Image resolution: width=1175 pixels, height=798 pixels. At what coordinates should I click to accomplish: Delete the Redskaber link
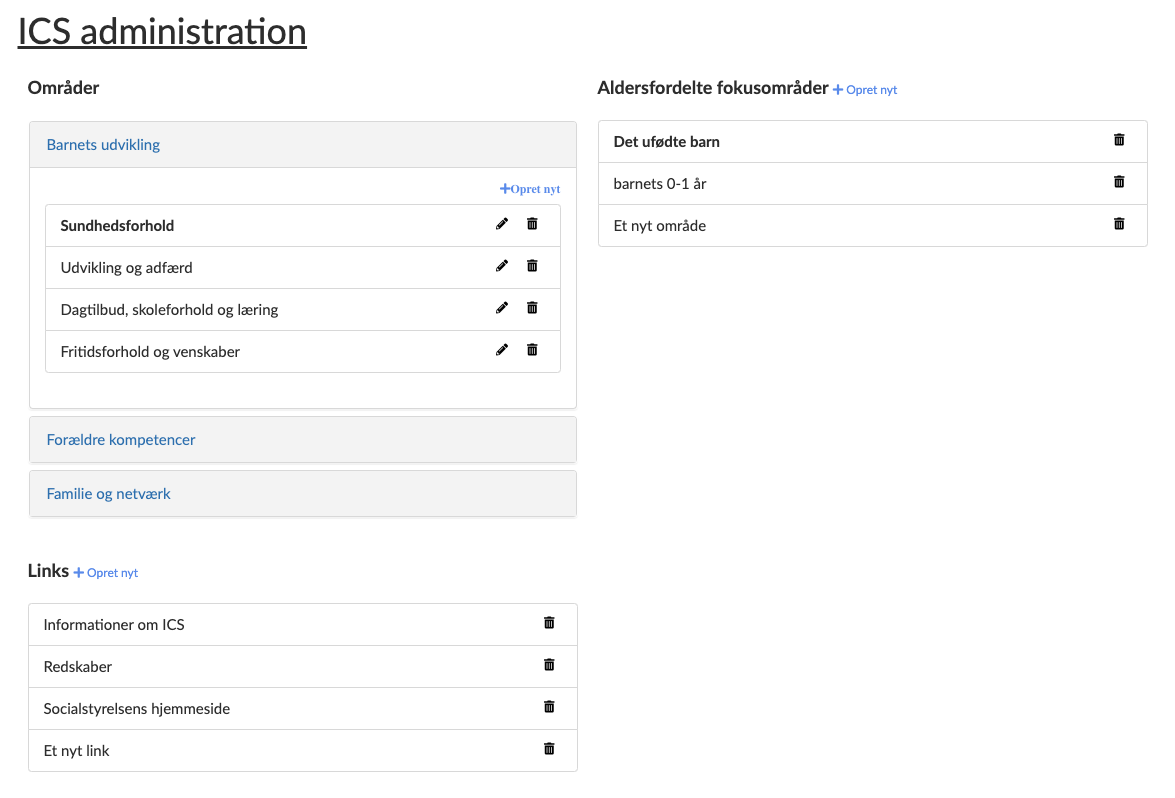(x=549, y=665)
